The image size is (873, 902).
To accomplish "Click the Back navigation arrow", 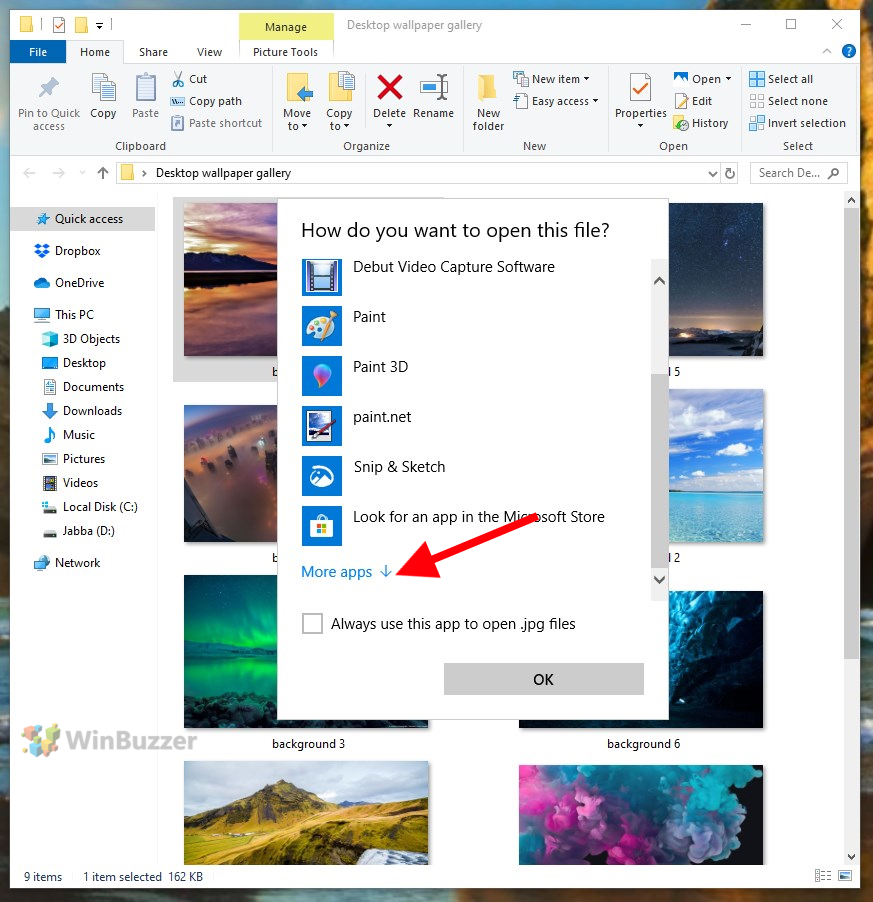I will pyautogui.click(x=29, y=173).
